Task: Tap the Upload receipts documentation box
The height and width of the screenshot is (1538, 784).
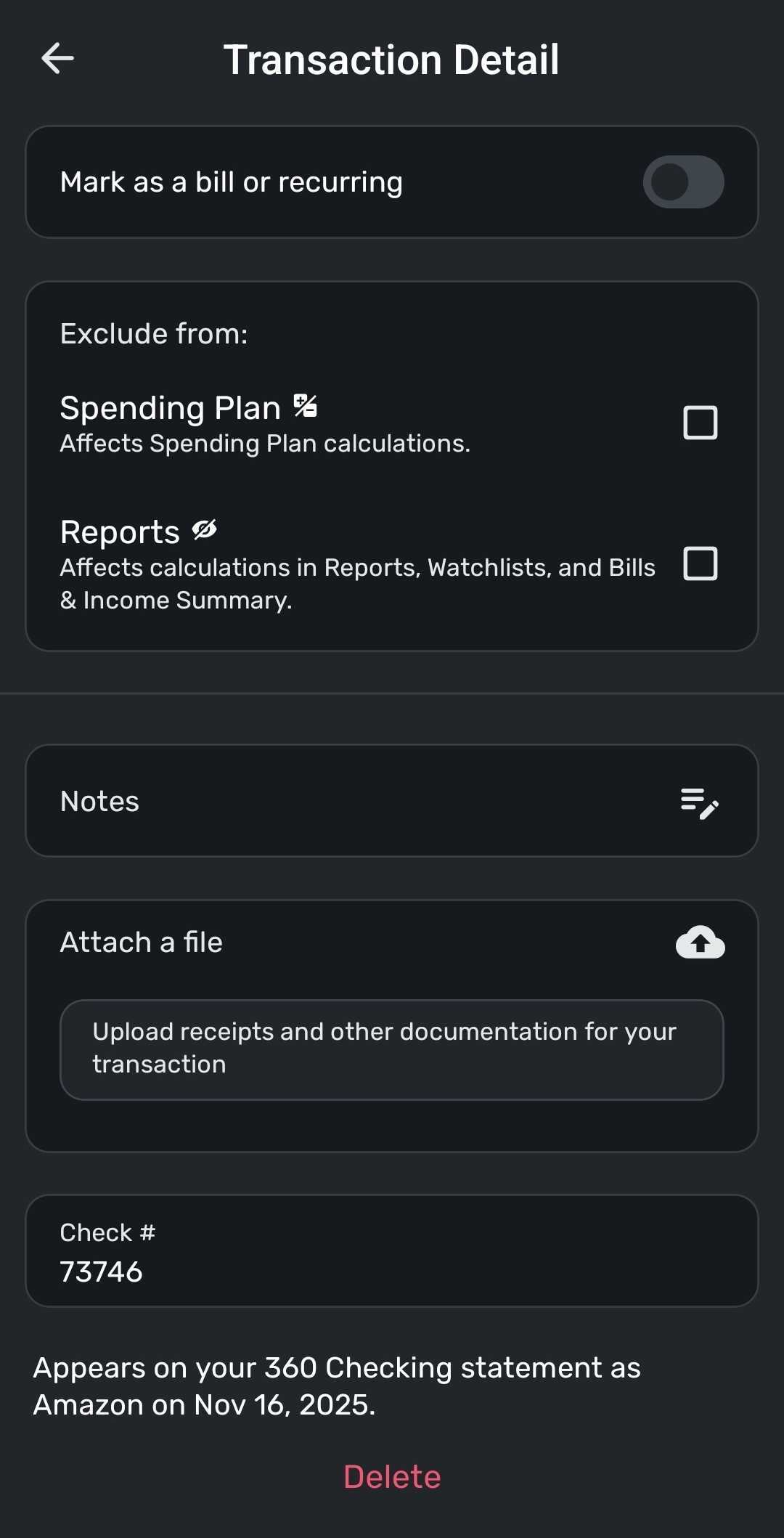Action: (392, 1049)
